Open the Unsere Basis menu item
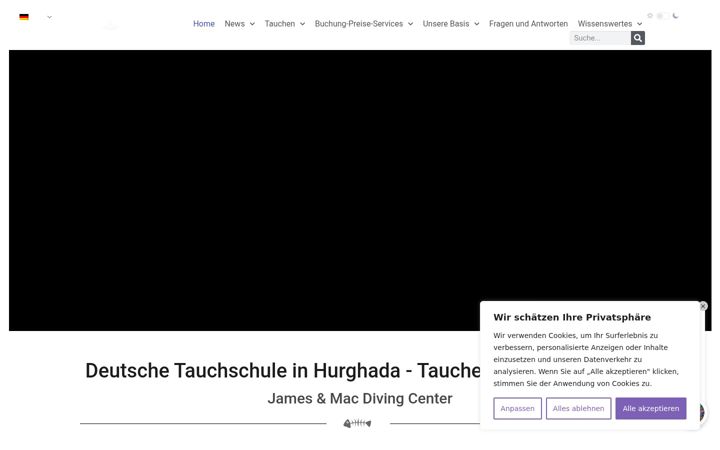720x450 pixels. click(x=446, y=24)
